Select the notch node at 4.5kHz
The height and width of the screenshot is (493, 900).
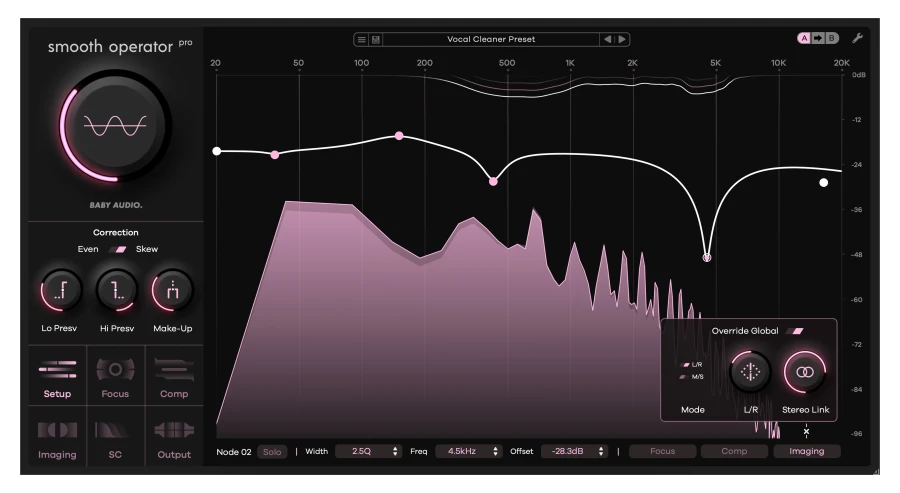pos(707,258)
